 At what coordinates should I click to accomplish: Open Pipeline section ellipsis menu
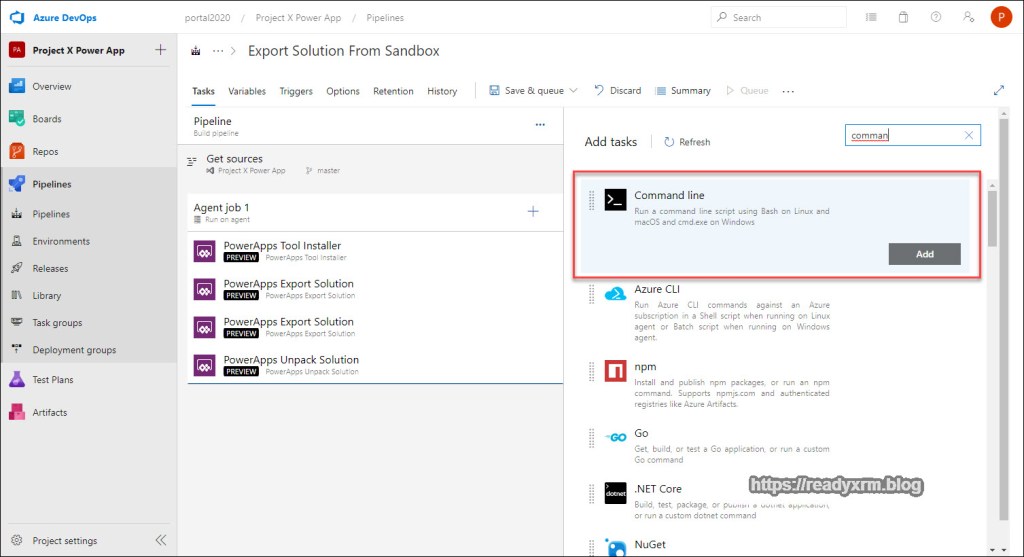tap(540, 125)
